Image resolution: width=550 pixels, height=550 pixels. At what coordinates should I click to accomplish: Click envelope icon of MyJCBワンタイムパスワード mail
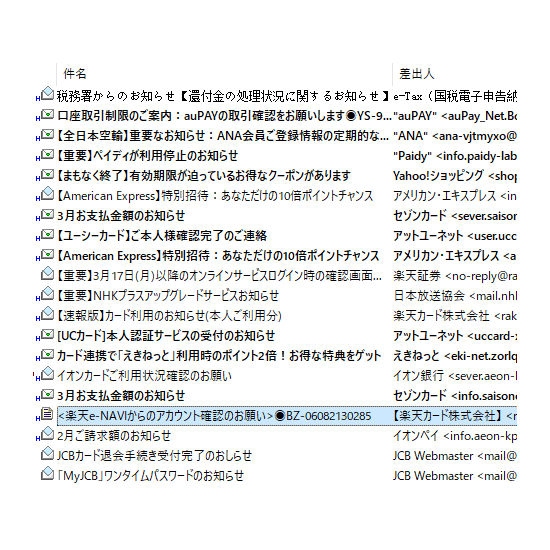47,474
